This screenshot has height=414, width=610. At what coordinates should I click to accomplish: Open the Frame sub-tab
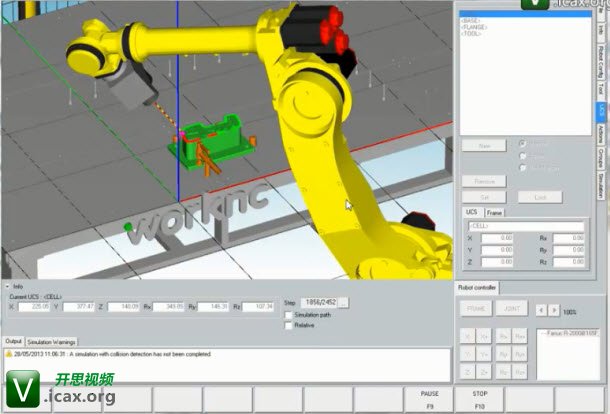[494, 213]
